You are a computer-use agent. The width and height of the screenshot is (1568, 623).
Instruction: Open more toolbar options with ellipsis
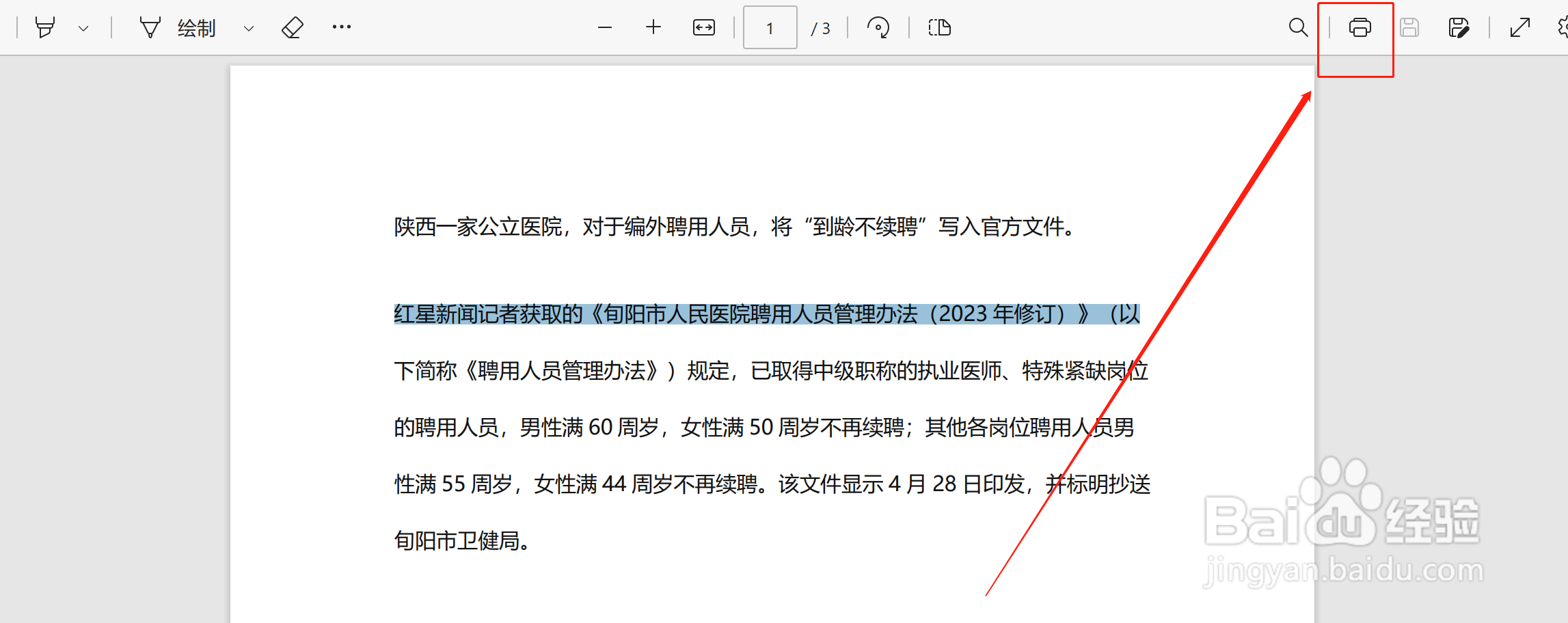pos(341,27)
